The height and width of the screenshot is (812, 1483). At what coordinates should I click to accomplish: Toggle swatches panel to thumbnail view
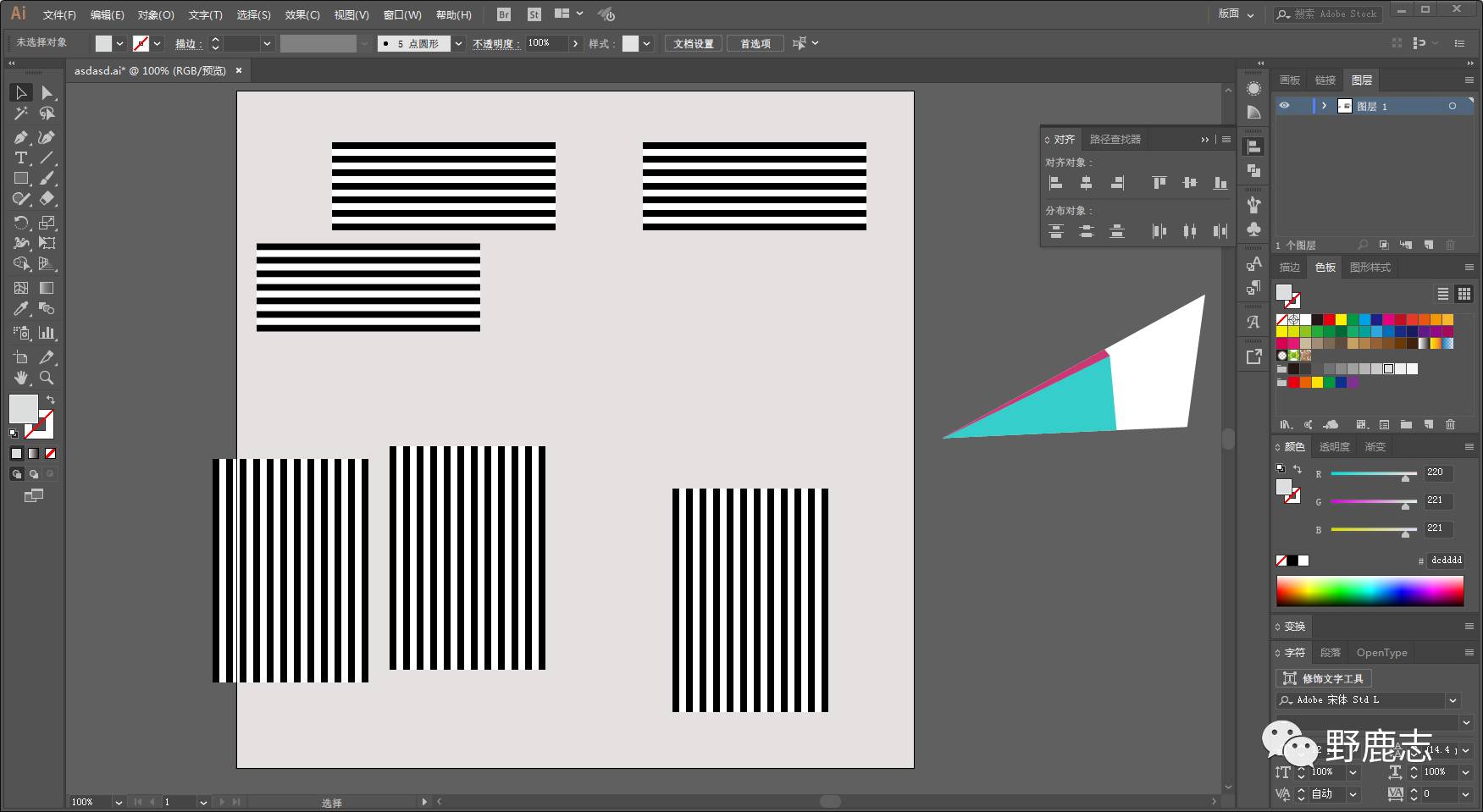1464,294
